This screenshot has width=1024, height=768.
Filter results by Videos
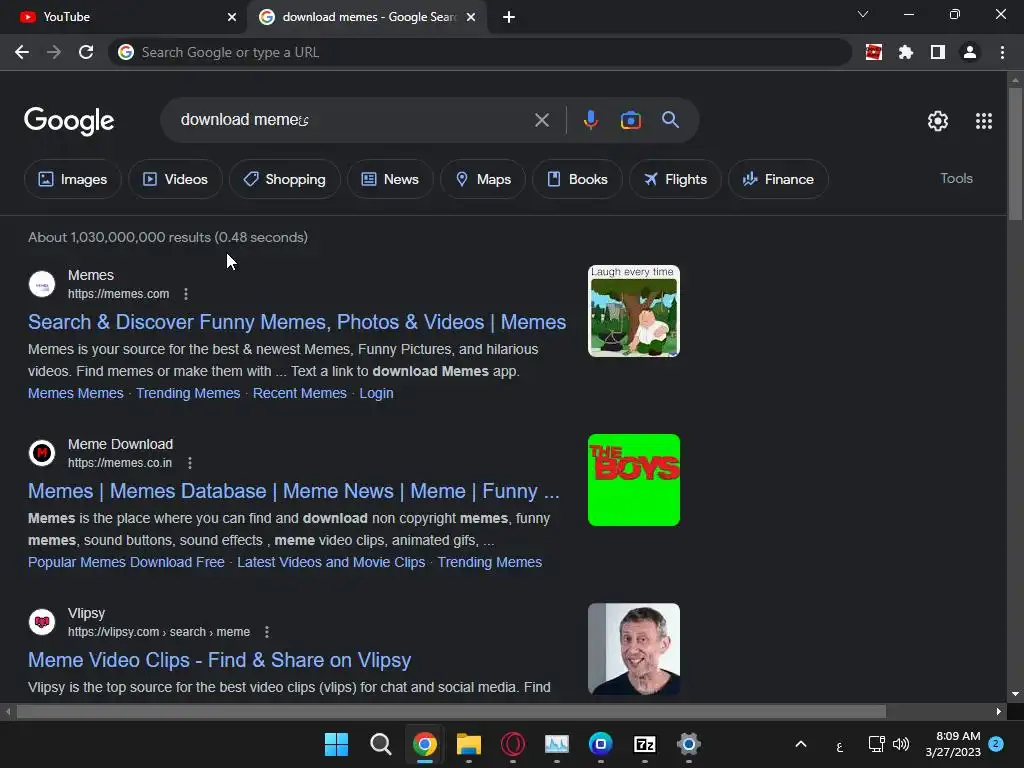pyautogui.click(x=175, y=179)
